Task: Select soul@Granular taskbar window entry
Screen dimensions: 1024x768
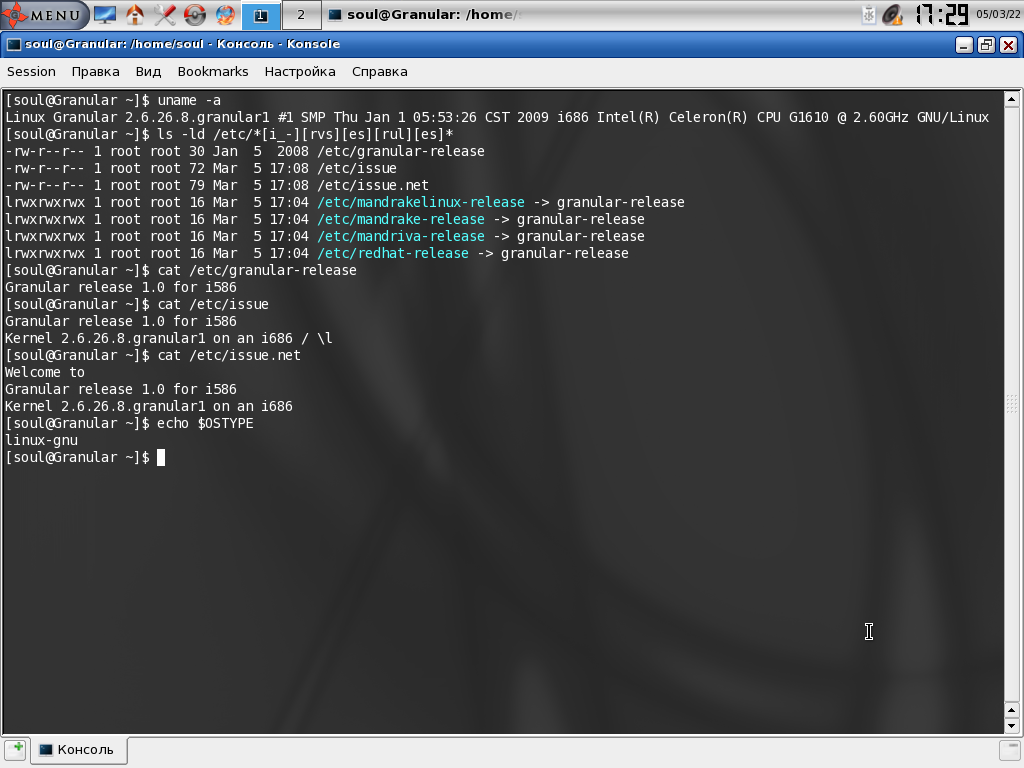Action: coord(426,14)
